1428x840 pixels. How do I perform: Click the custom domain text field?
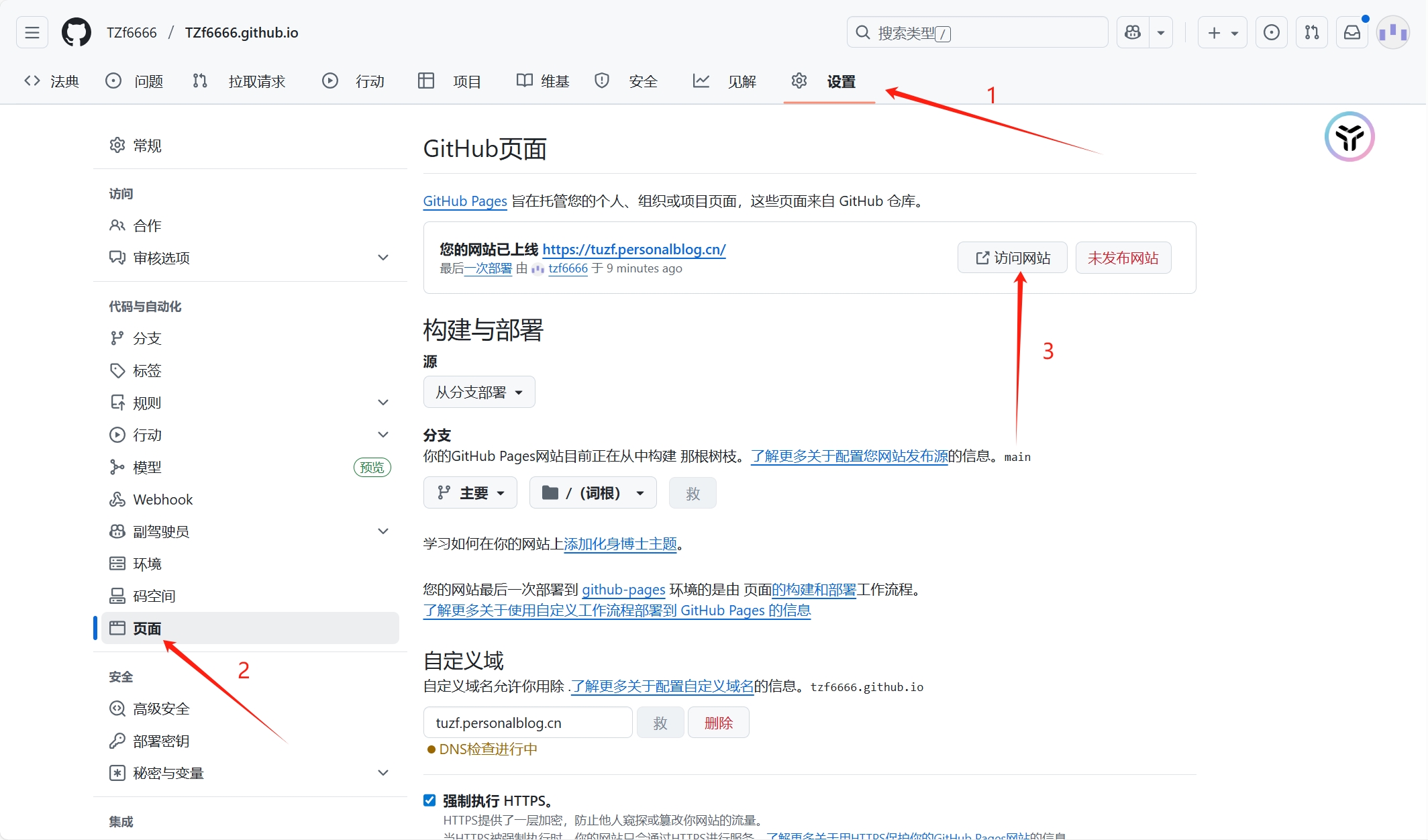tap(527, 723)
